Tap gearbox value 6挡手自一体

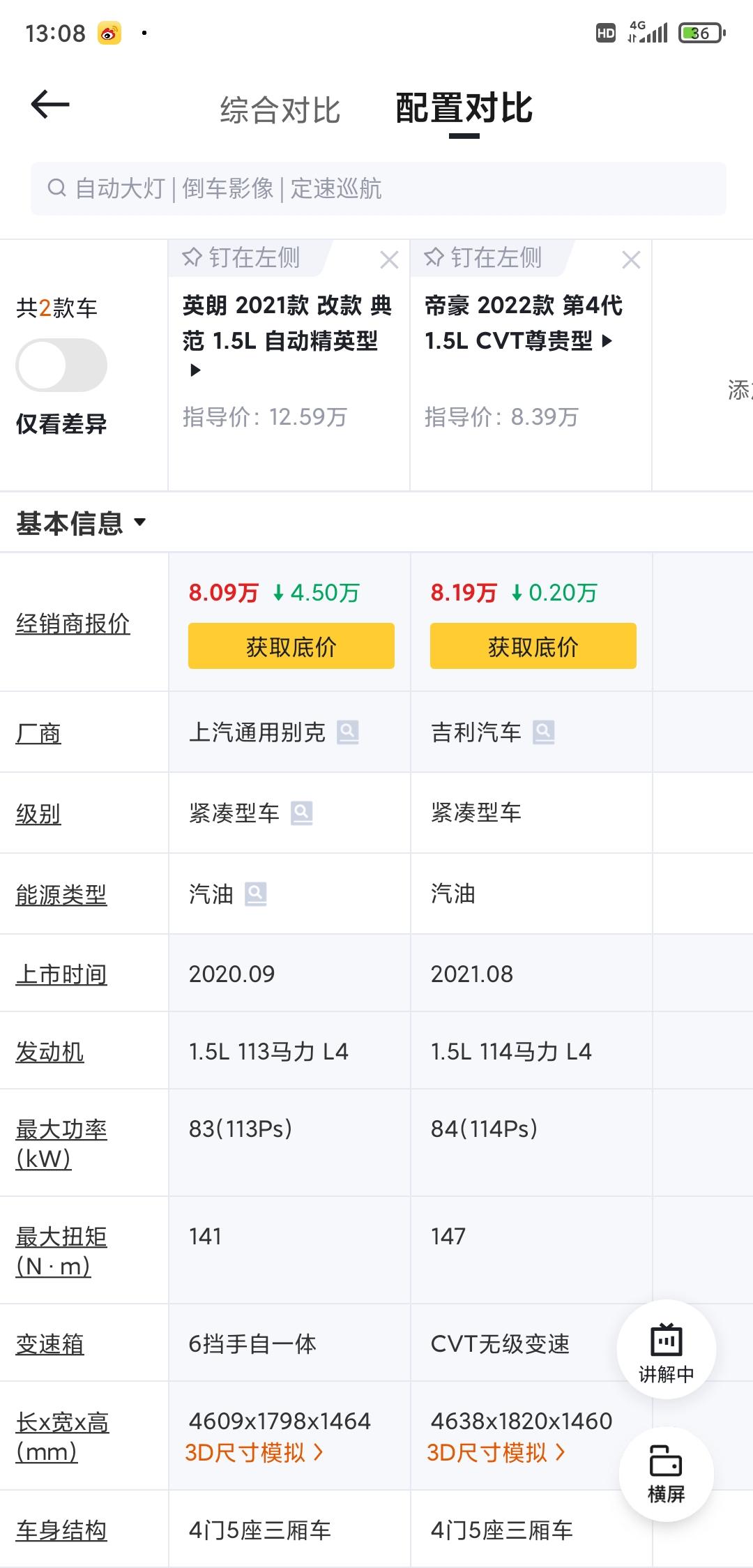tap(252, 1343)
